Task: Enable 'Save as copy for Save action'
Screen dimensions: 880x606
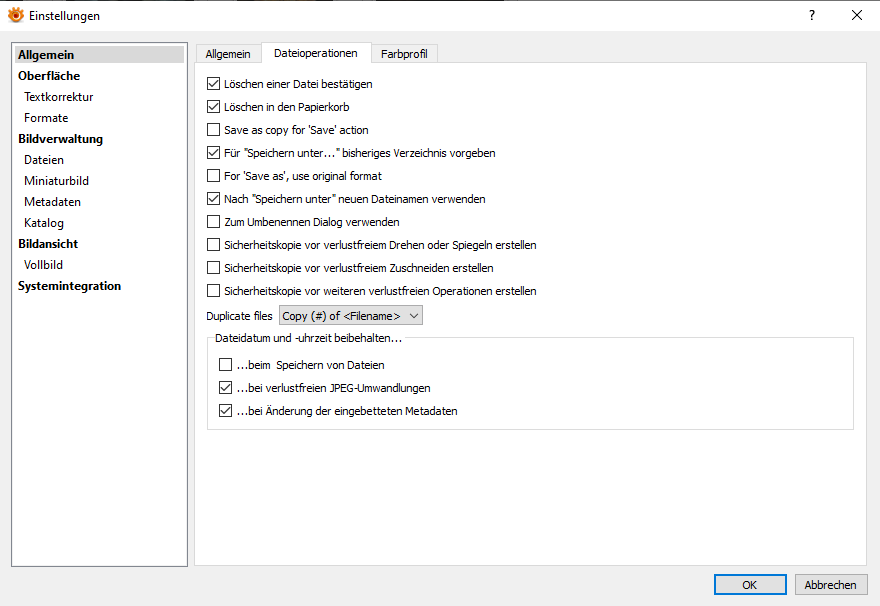Action: pos(213,130)
